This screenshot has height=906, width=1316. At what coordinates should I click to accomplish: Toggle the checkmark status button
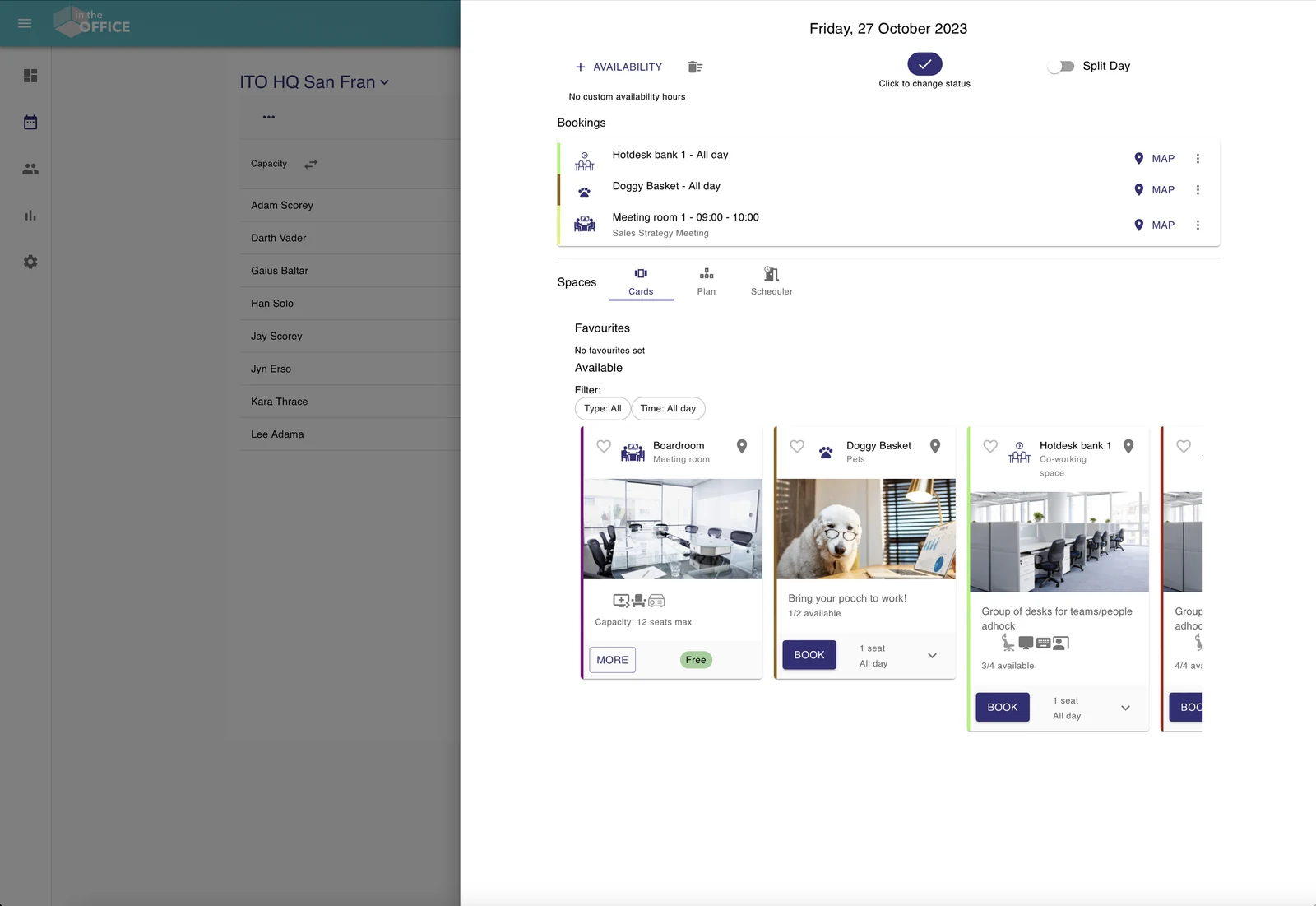click(925, 64)
